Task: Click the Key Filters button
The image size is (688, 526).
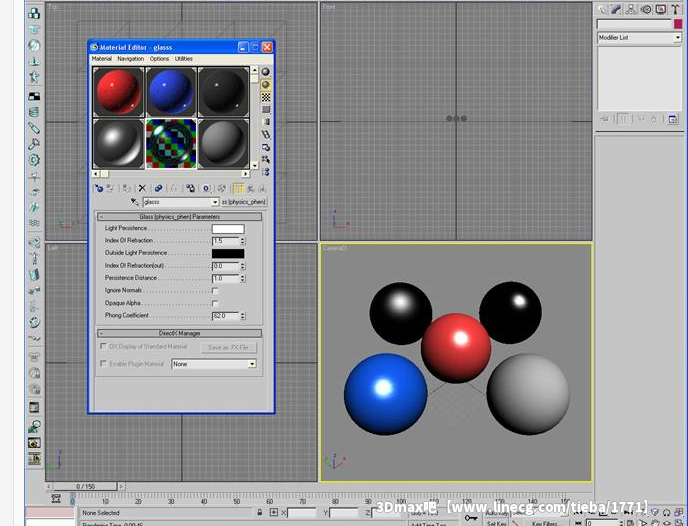Action: coord(545,523)
